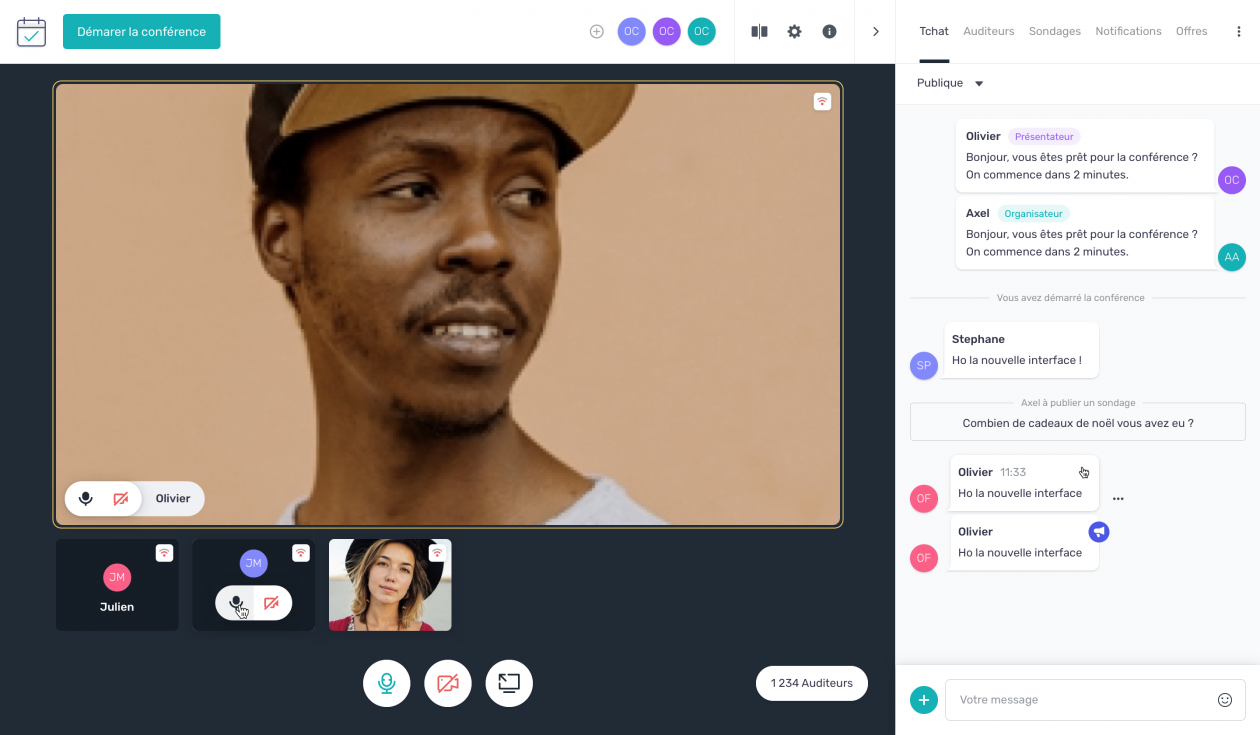Switch to the Auditeurs tab
The image size is (1260, 735).
pos(988,32)
